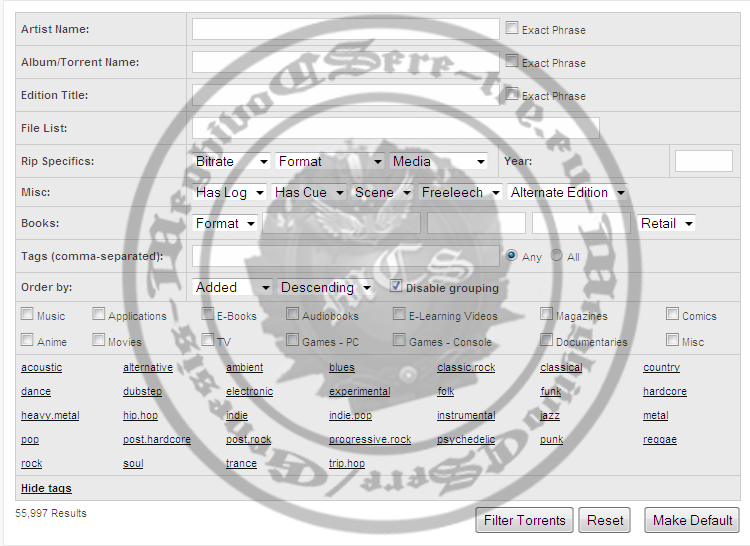Check the Audiobooks category checkbox

pos(292,314)
